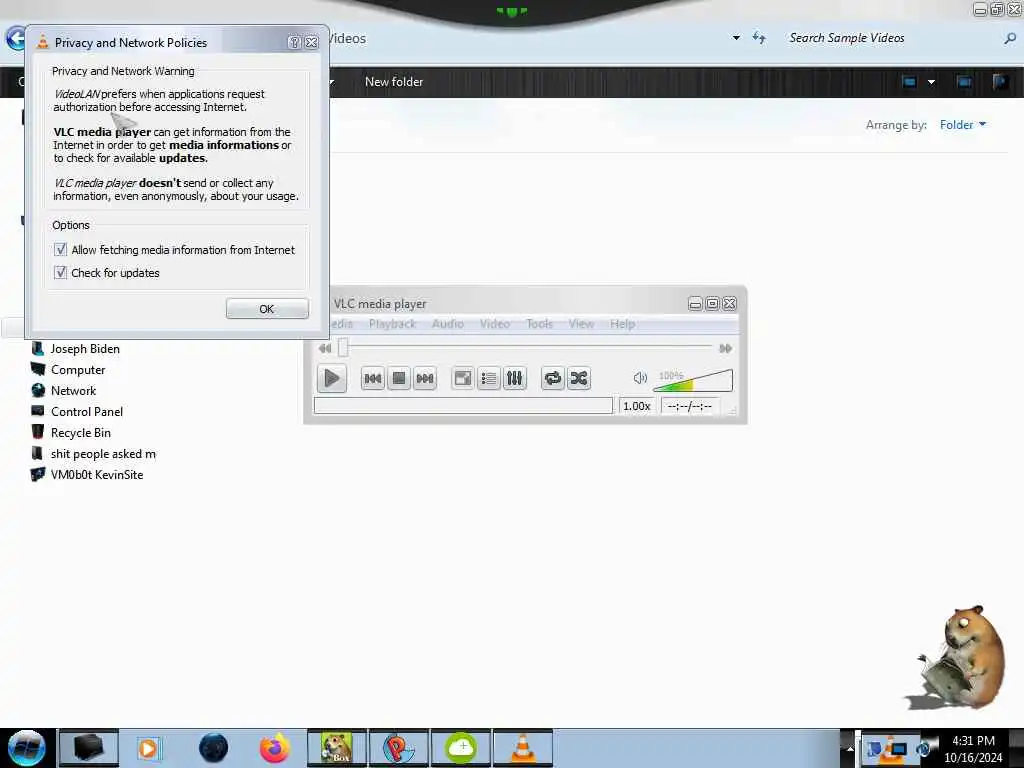The height and width of the screenshot is (768, 1024).
Task: Click the Explorer search magnifier icon
Action: 1010,39
